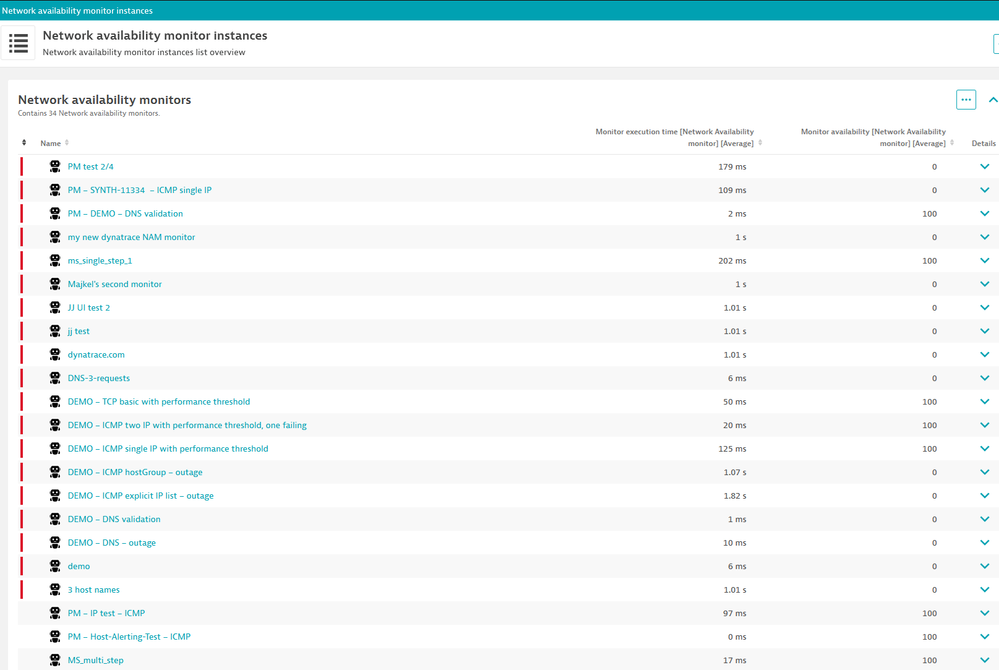Expand details for ms_single_step_1 row
This screenshot has height=670, width=999.
[984, 261]
